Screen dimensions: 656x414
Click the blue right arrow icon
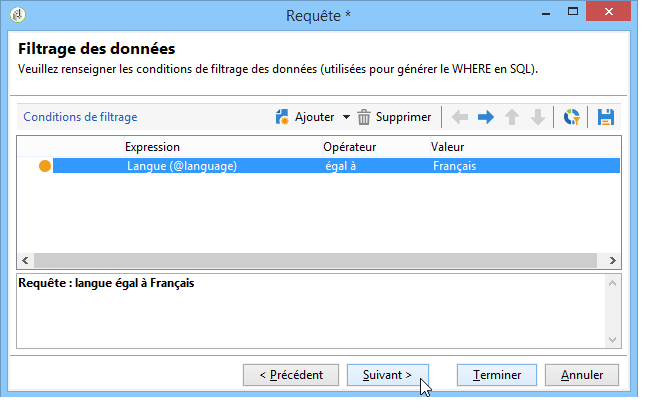click(486, 117)
